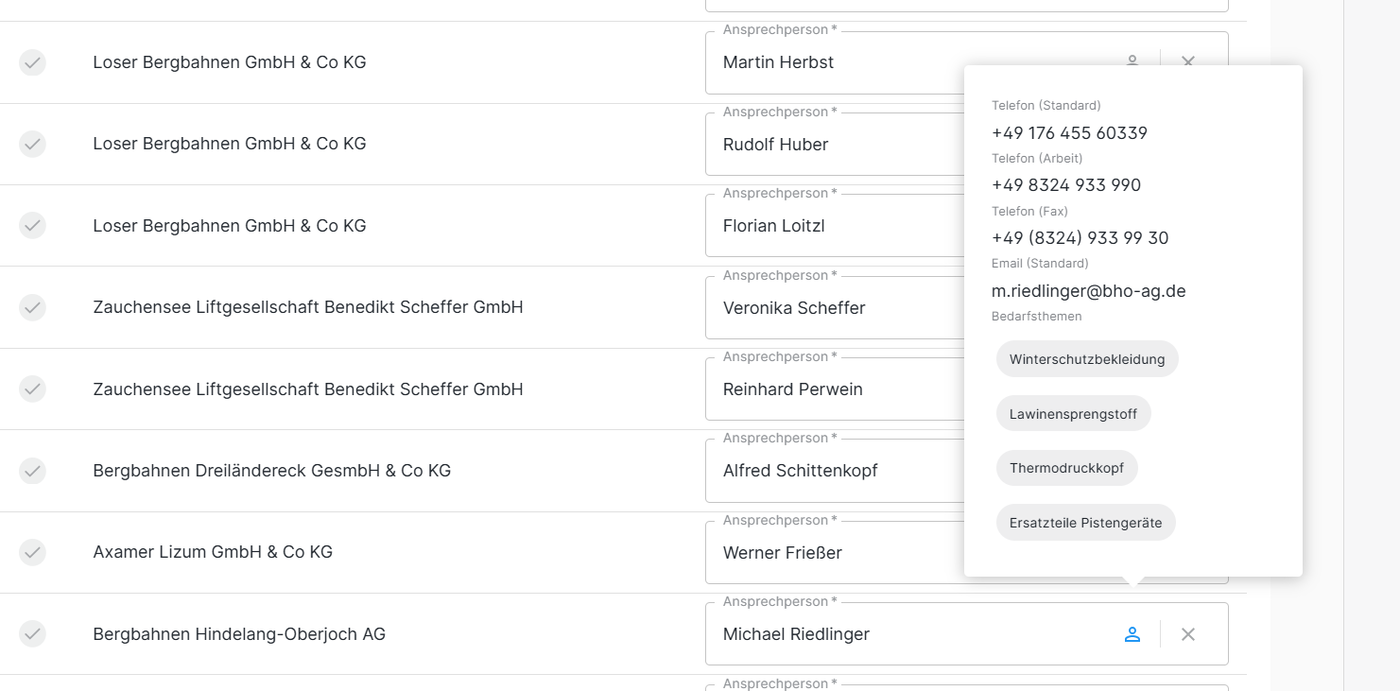Click the person icon next to Michael Riedlinger
The image size is (1400, 691).
[x=1132, y=634]
